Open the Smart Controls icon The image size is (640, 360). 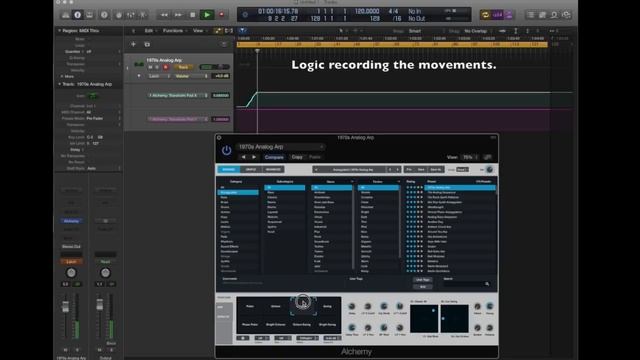click(x=119, y=15)
